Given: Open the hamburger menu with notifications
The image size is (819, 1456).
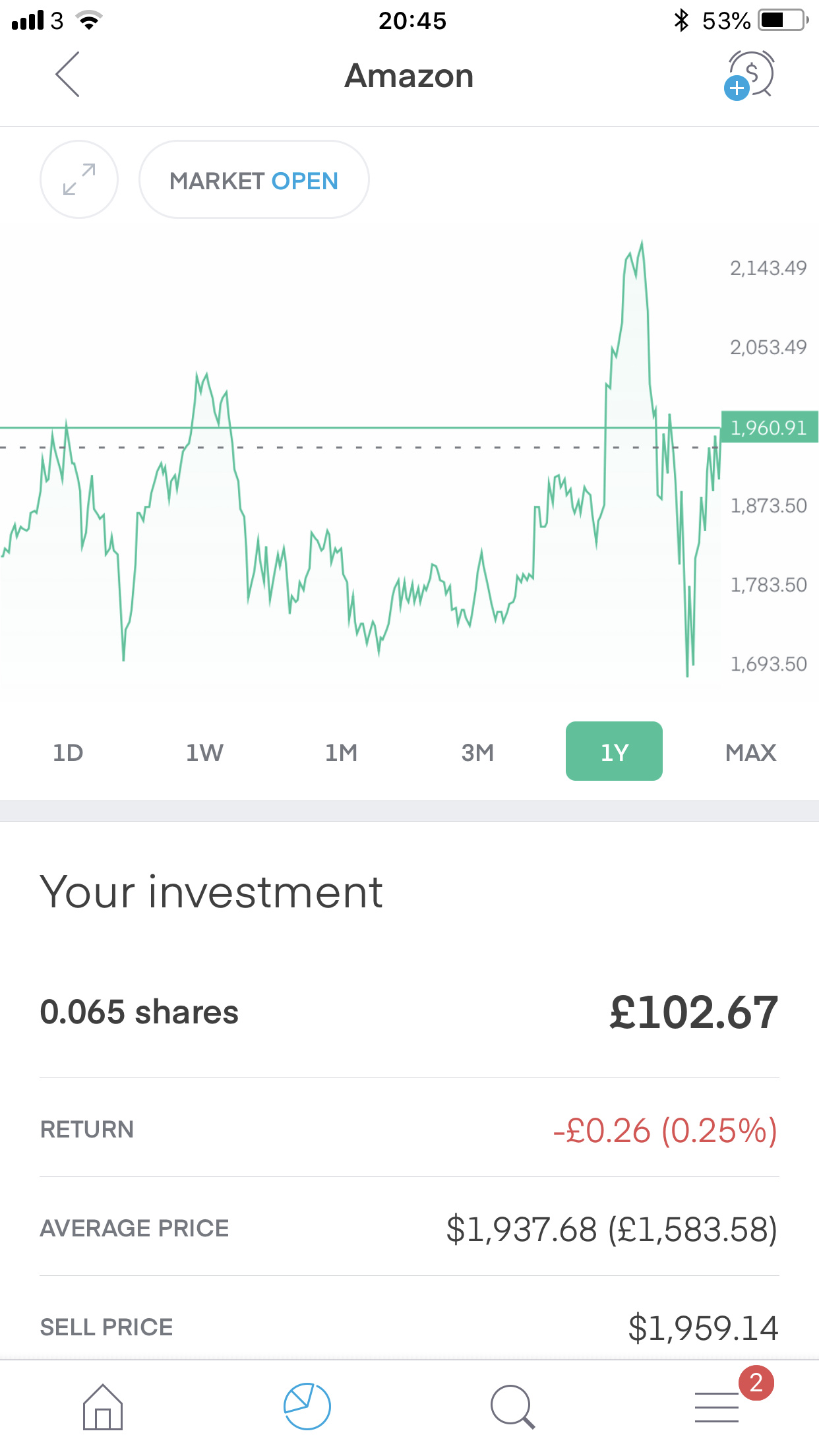Looking at the screenshot, I should pos(717,1407).
